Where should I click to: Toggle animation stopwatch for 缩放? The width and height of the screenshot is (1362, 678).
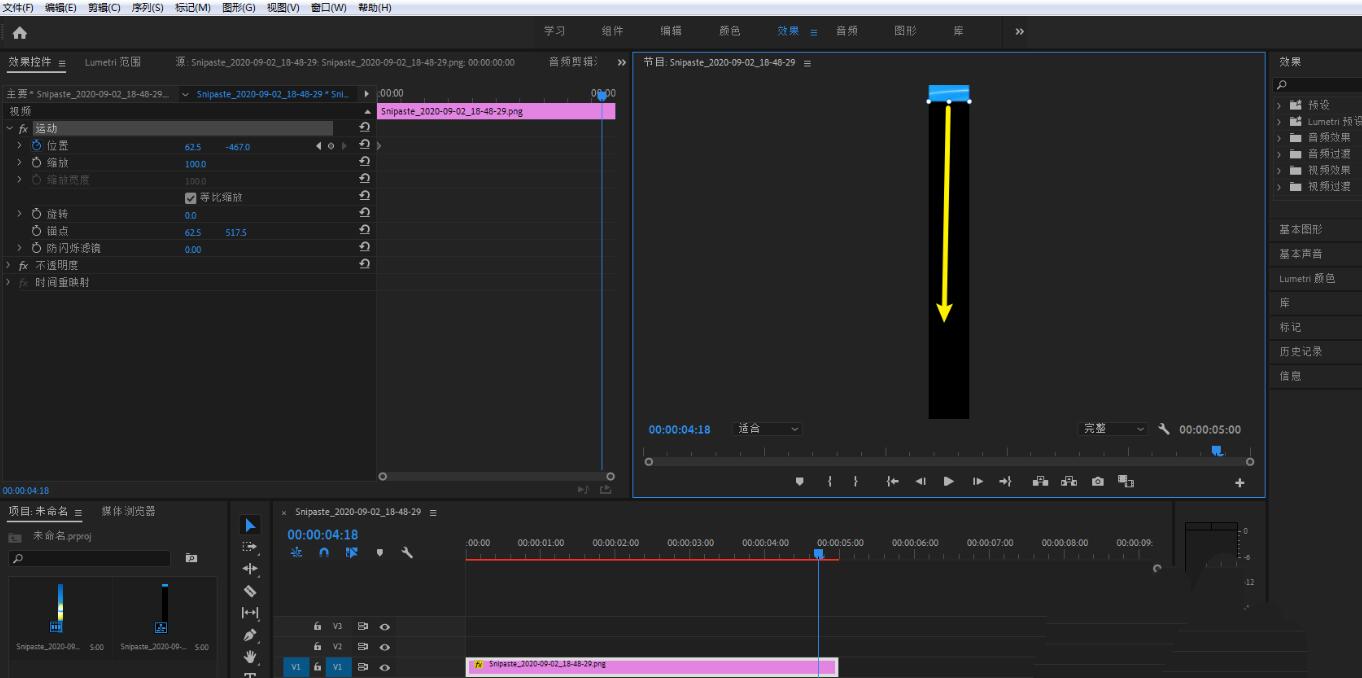tap(37, 162)
